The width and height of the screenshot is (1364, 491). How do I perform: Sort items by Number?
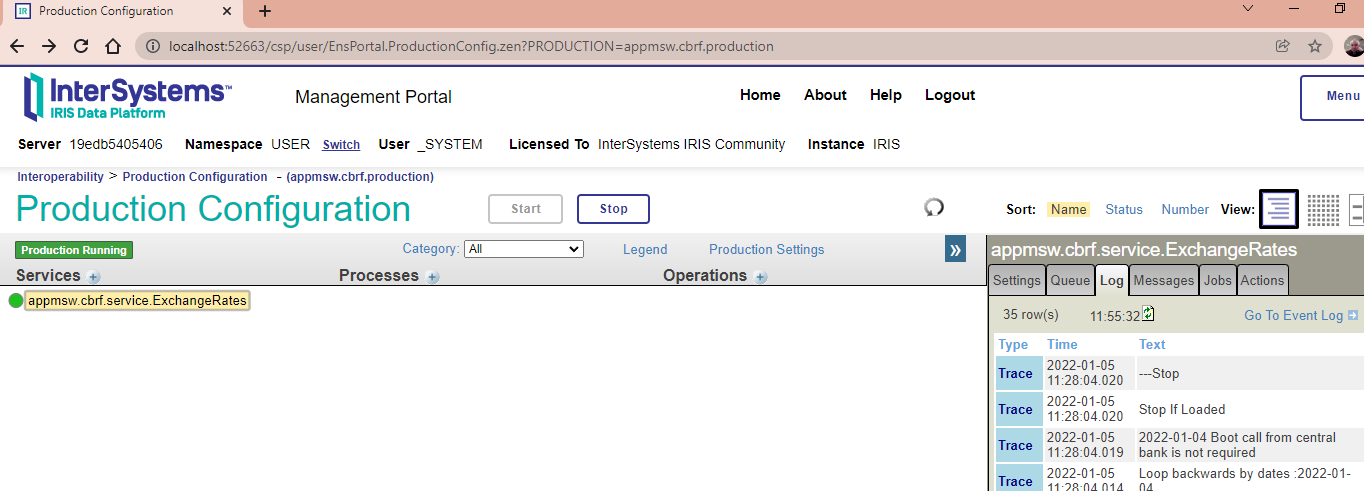tap(1185, 209)
